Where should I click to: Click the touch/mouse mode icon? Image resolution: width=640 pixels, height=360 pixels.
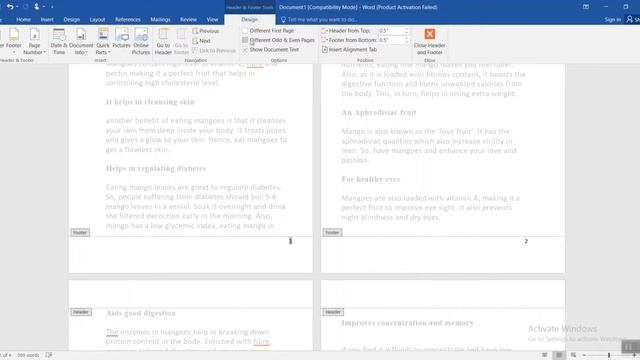click(x=37, y=7)
